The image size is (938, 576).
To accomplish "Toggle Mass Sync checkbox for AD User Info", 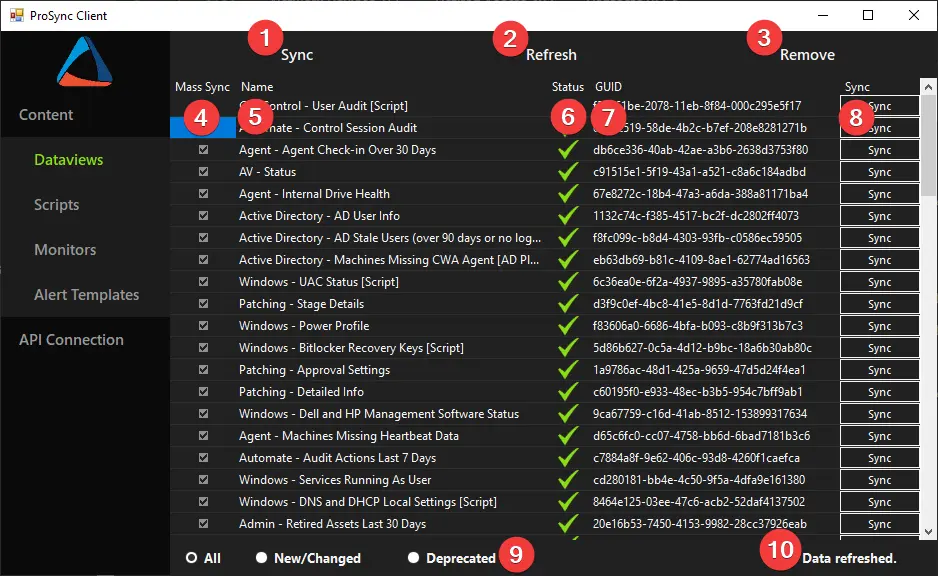I will (x=203, y=215).
